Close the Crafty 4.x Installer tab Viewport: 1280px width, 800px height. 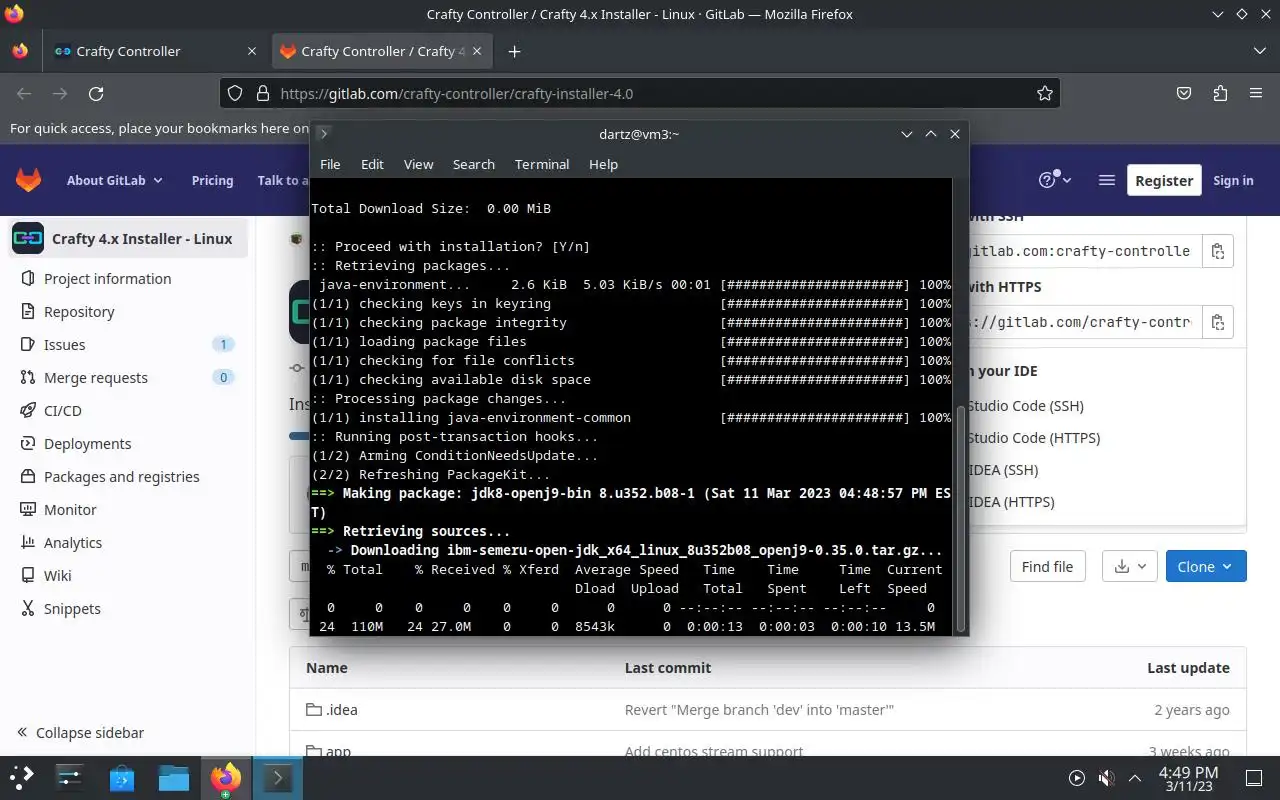pyautogui.click(x=477, y=51)
